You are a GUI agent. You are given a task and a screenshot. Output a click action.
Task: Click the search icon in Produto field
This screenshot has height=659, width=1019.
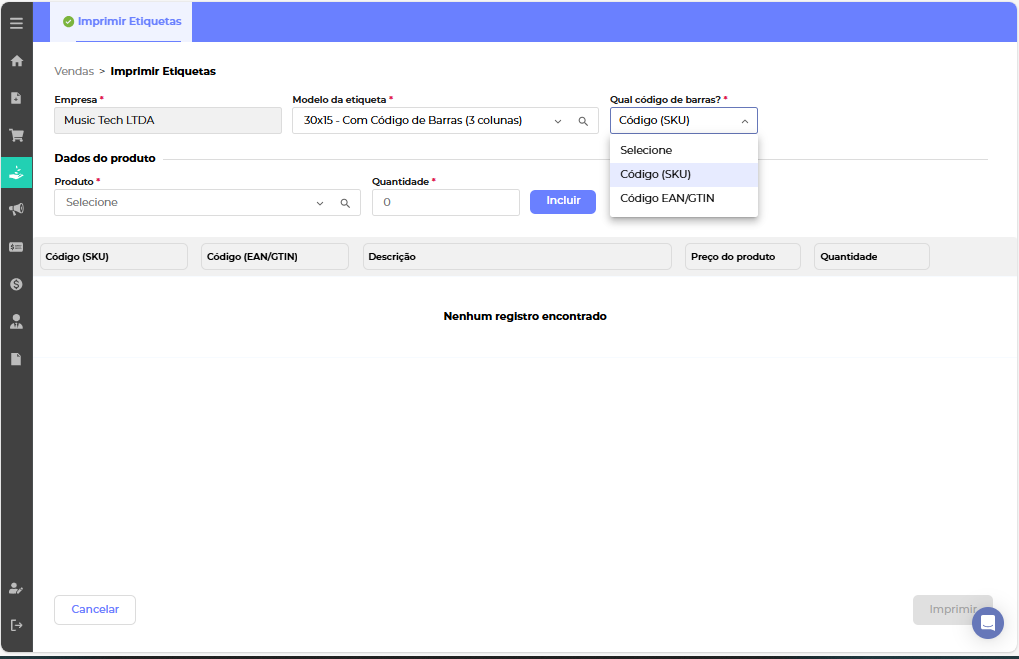click(345, 203)
